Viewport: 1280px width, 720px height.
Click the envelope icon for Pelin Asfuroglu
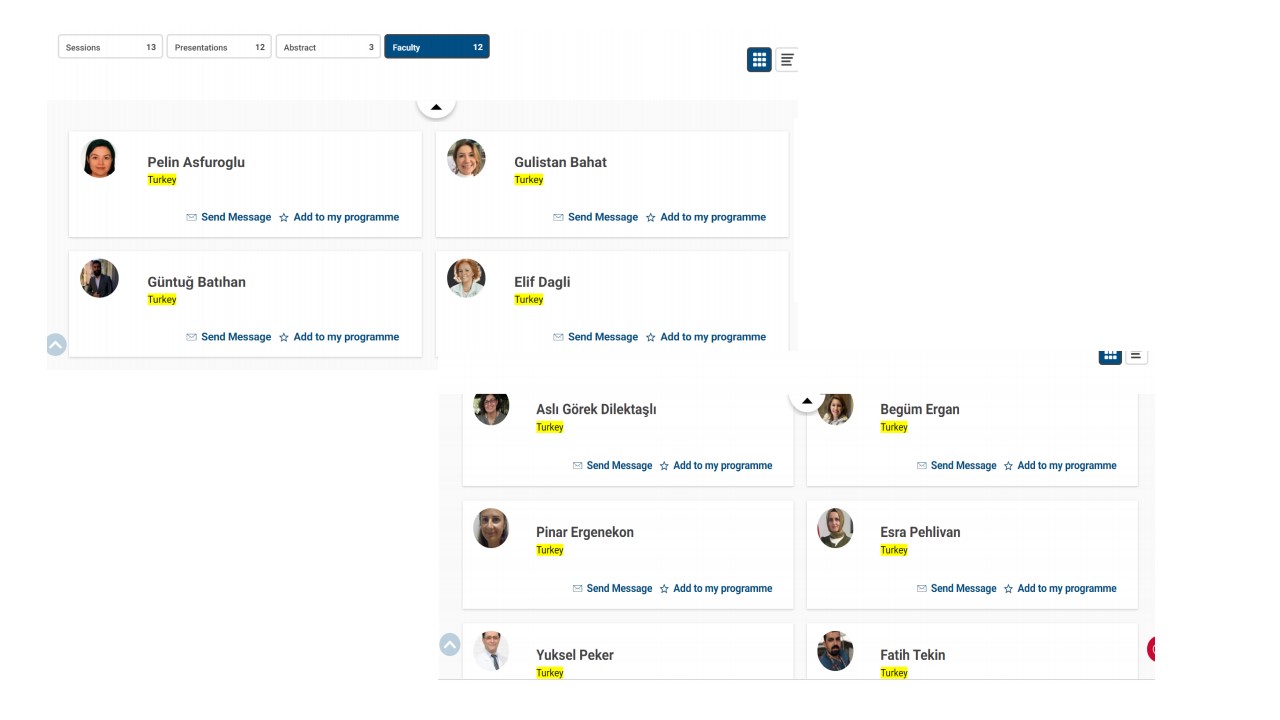point(191,217)
